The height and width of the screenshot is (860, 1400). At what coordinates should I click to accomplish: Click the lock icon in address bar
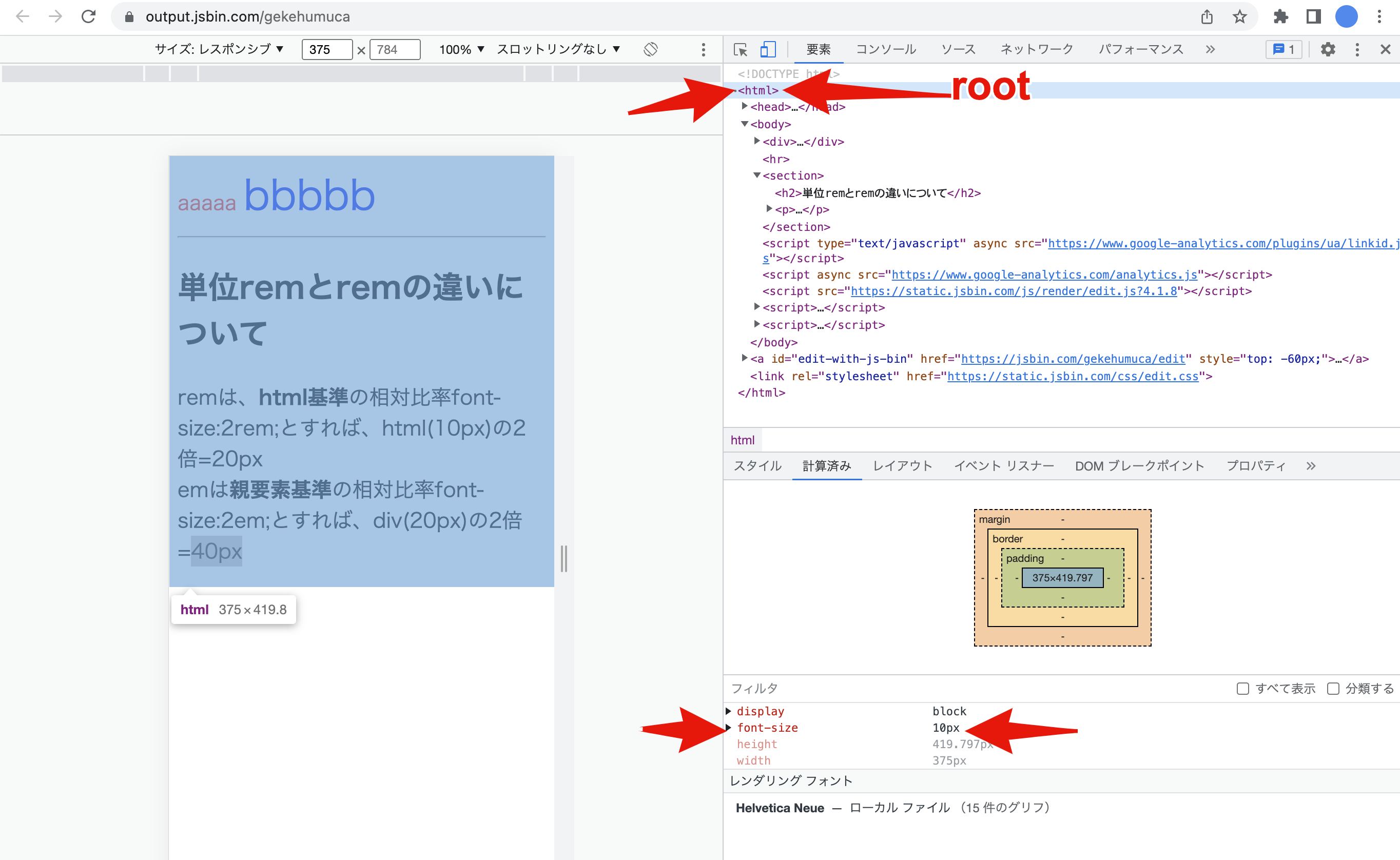[x=129, y=17]
